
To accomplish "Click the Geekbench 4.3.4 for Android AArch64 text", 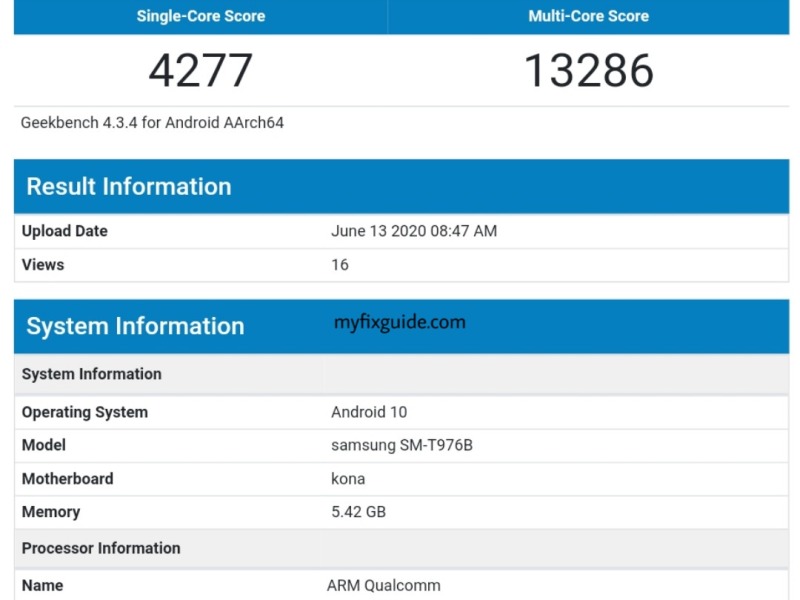I will point(152,123).
